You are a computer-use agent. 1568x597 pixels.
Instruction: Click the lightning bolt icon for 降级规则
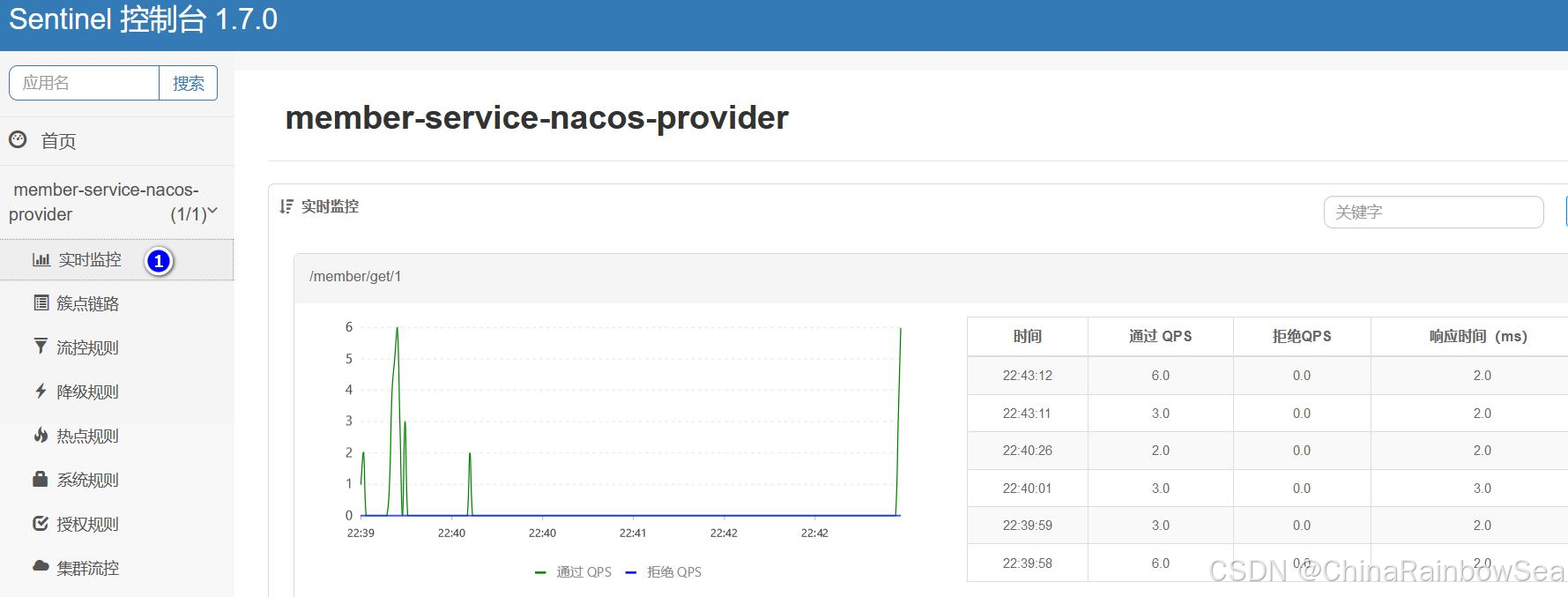tap(41, 391)
